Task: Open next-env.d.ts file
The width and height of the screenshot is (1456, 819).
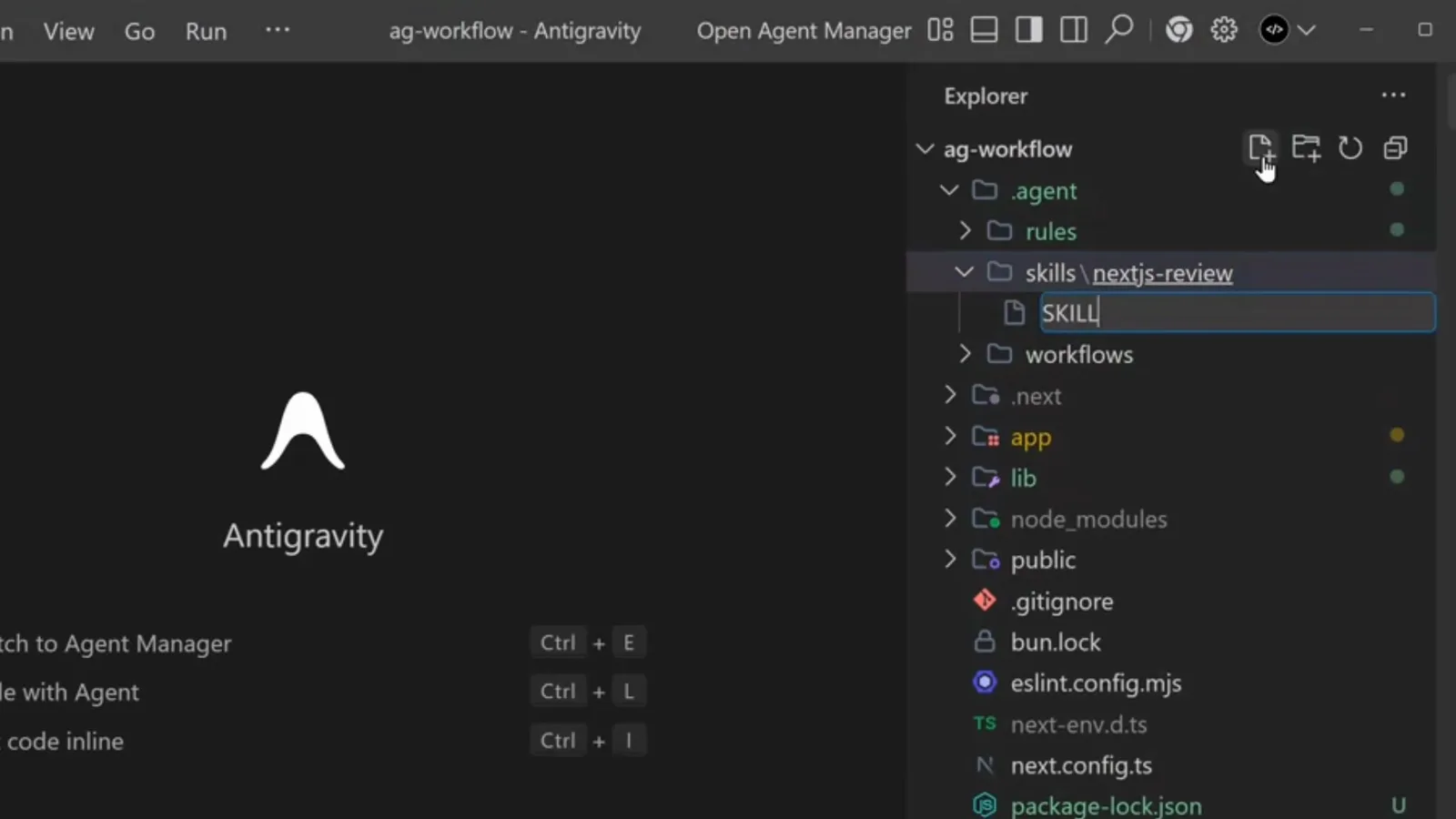Action: tap(1078, 724)
